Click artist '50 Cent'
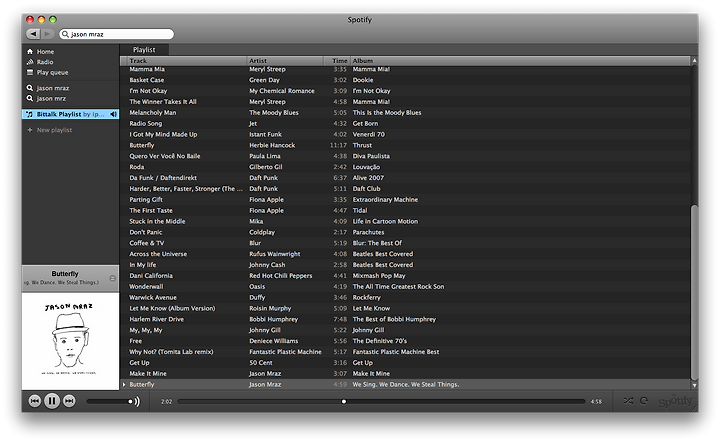The width and height of the screenshot is (720, 442). tap(261, 363)
